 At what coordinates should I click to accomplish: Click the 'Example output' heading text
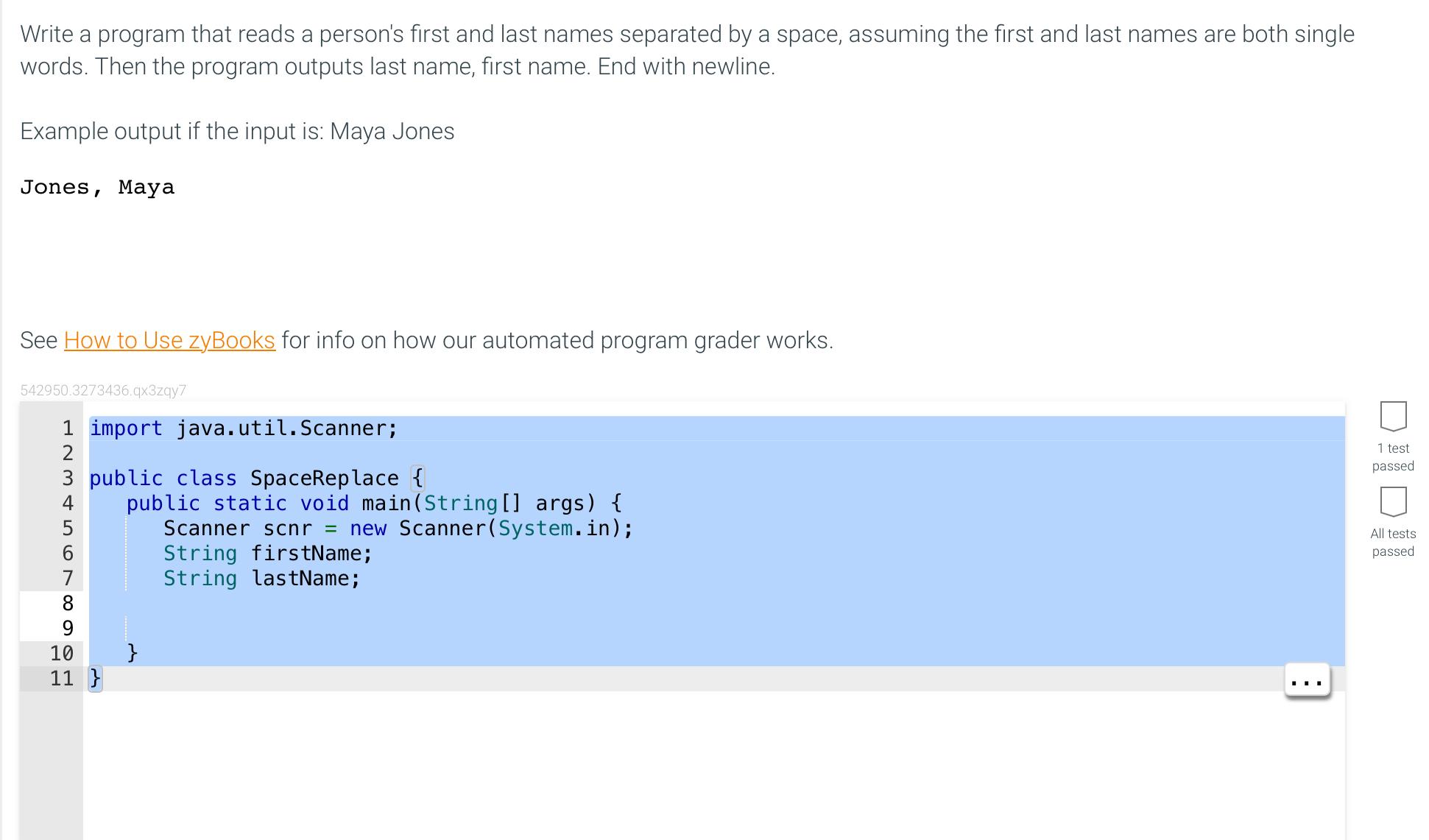click(236, 131)
